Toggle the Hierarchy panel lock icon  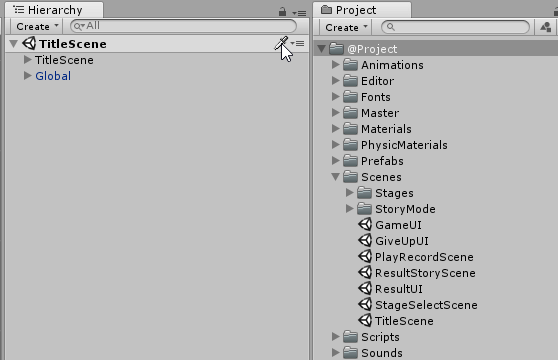(x=282, y=12)
